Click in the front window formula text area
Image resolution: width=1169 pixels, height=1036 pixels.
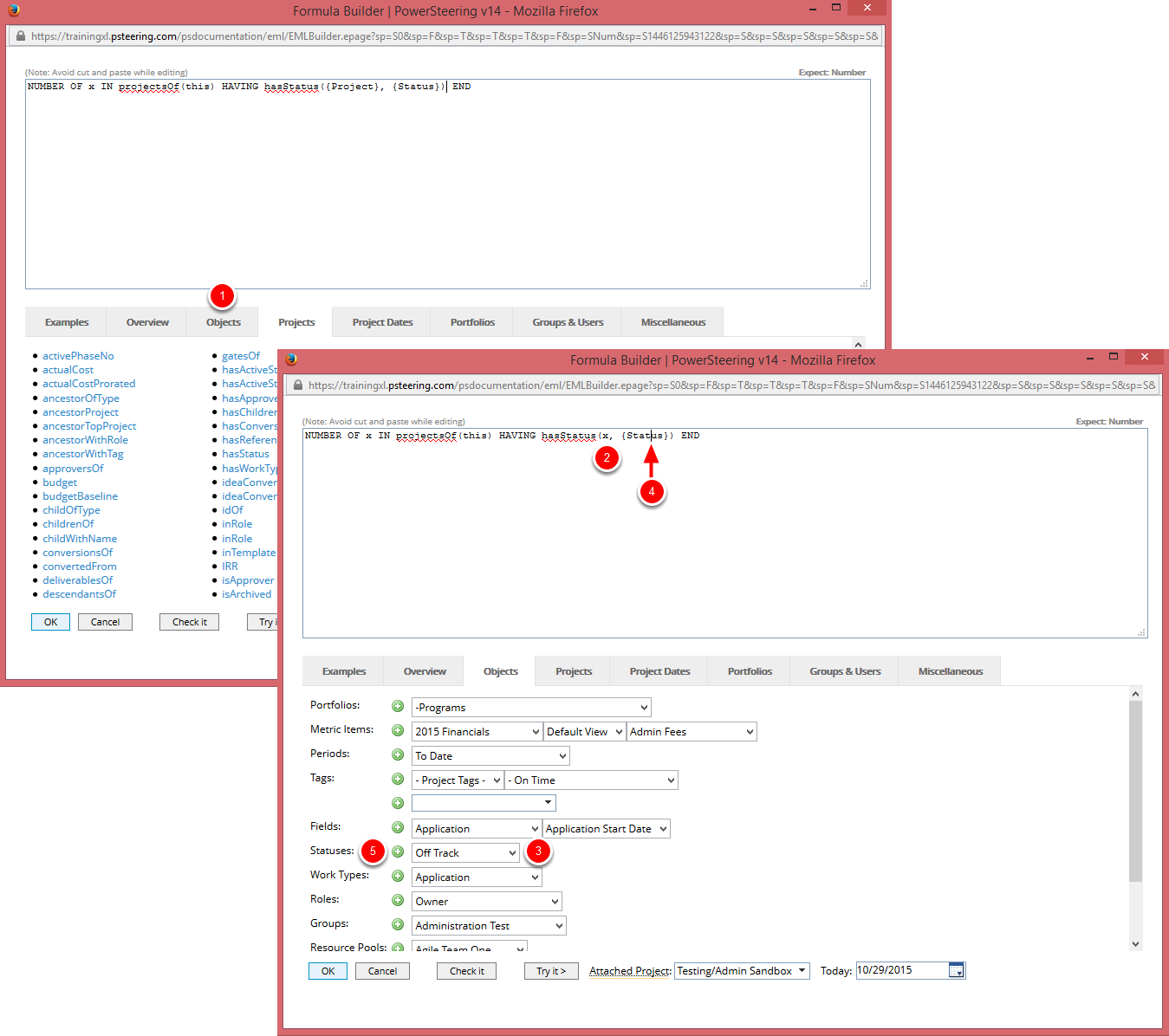click(724, 533)
